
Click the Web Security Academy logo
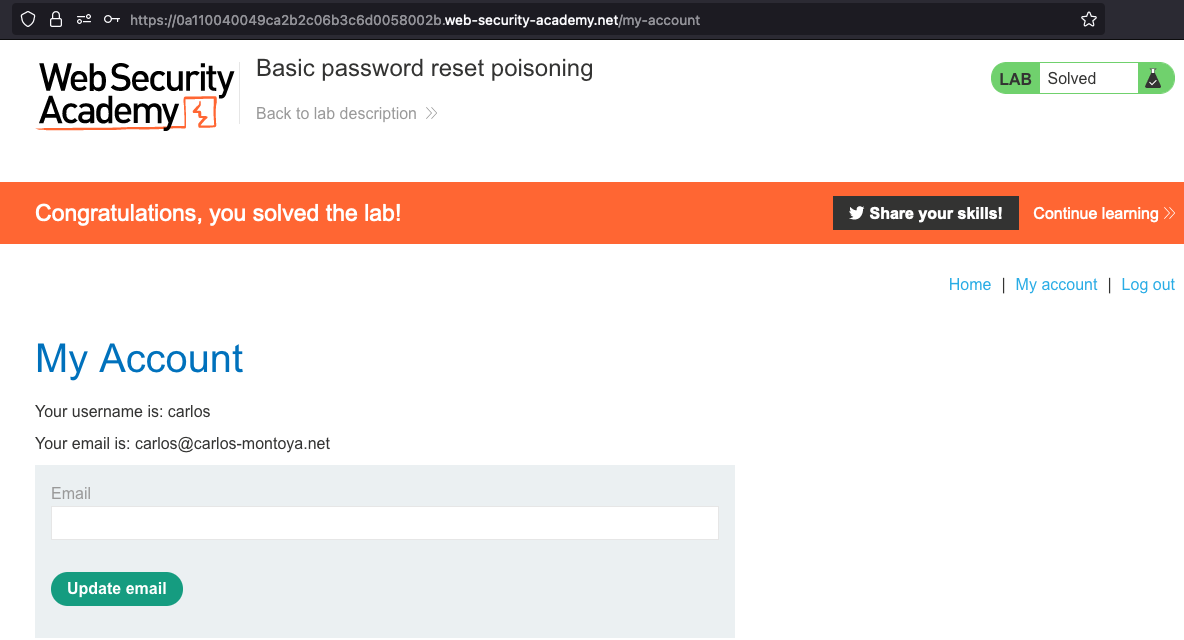tap(136, 96)
